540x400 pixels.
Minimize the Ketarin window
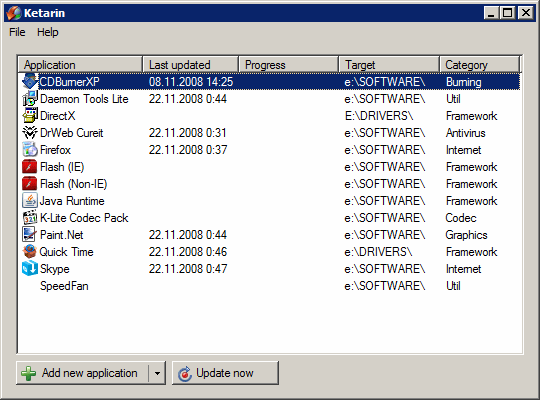pyautogui.click(x=491, y=13)
